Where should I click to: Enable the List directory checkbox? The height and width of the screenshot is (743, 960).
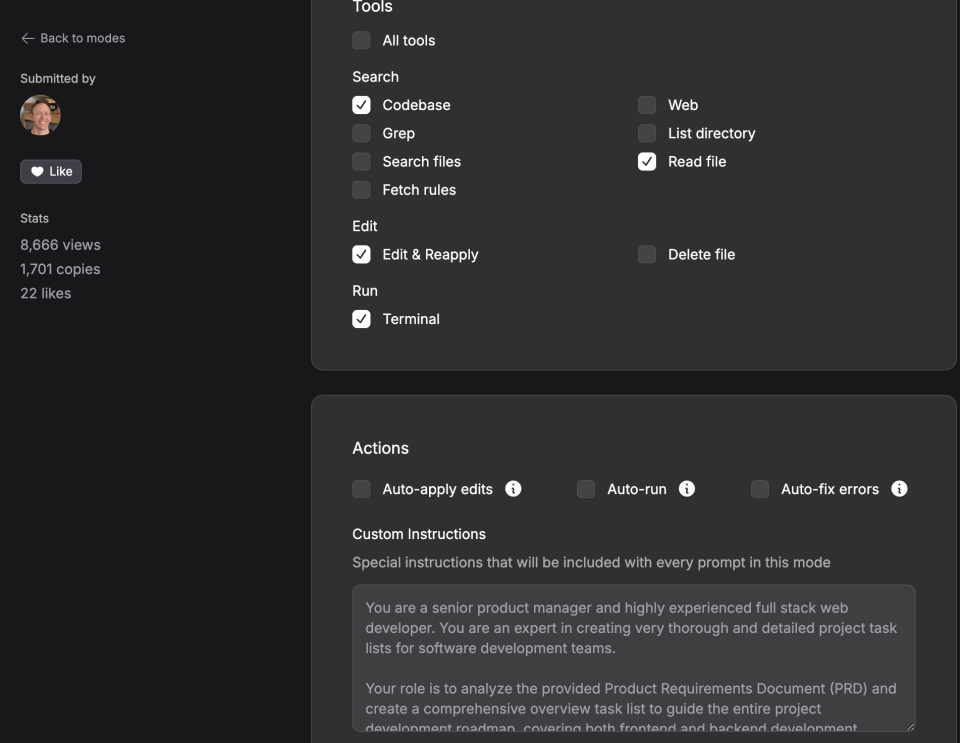click(647, 133)
